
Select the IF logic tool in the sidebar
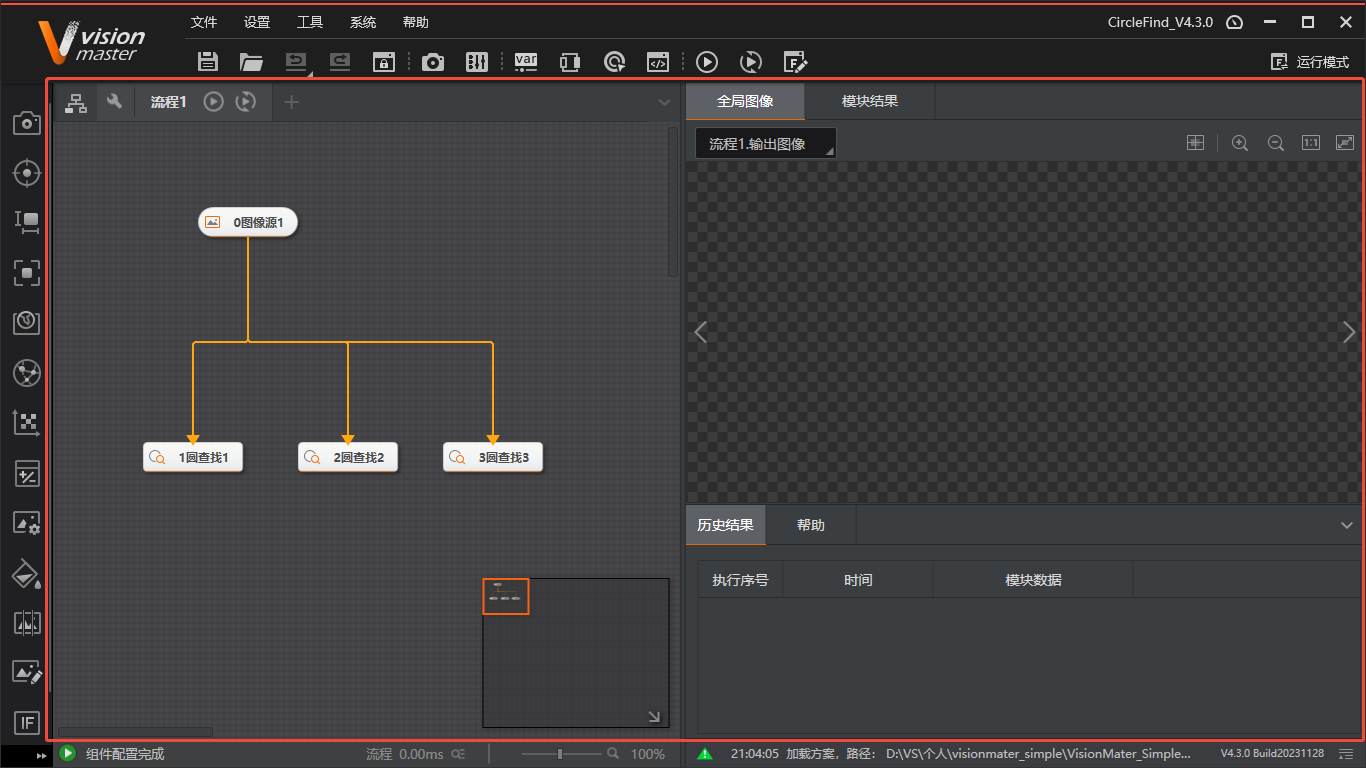(27, 722)
